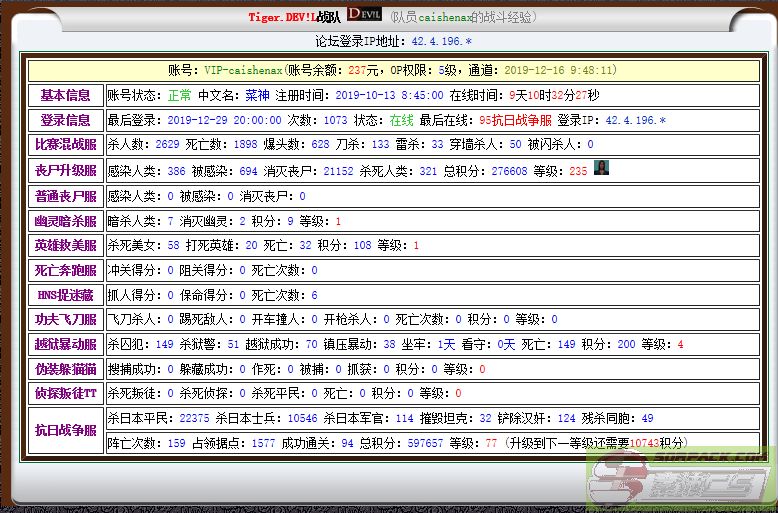Click the rank avatar icon beside level 235
Viewport: 778px width, 513px height.
tap(601, 169)
